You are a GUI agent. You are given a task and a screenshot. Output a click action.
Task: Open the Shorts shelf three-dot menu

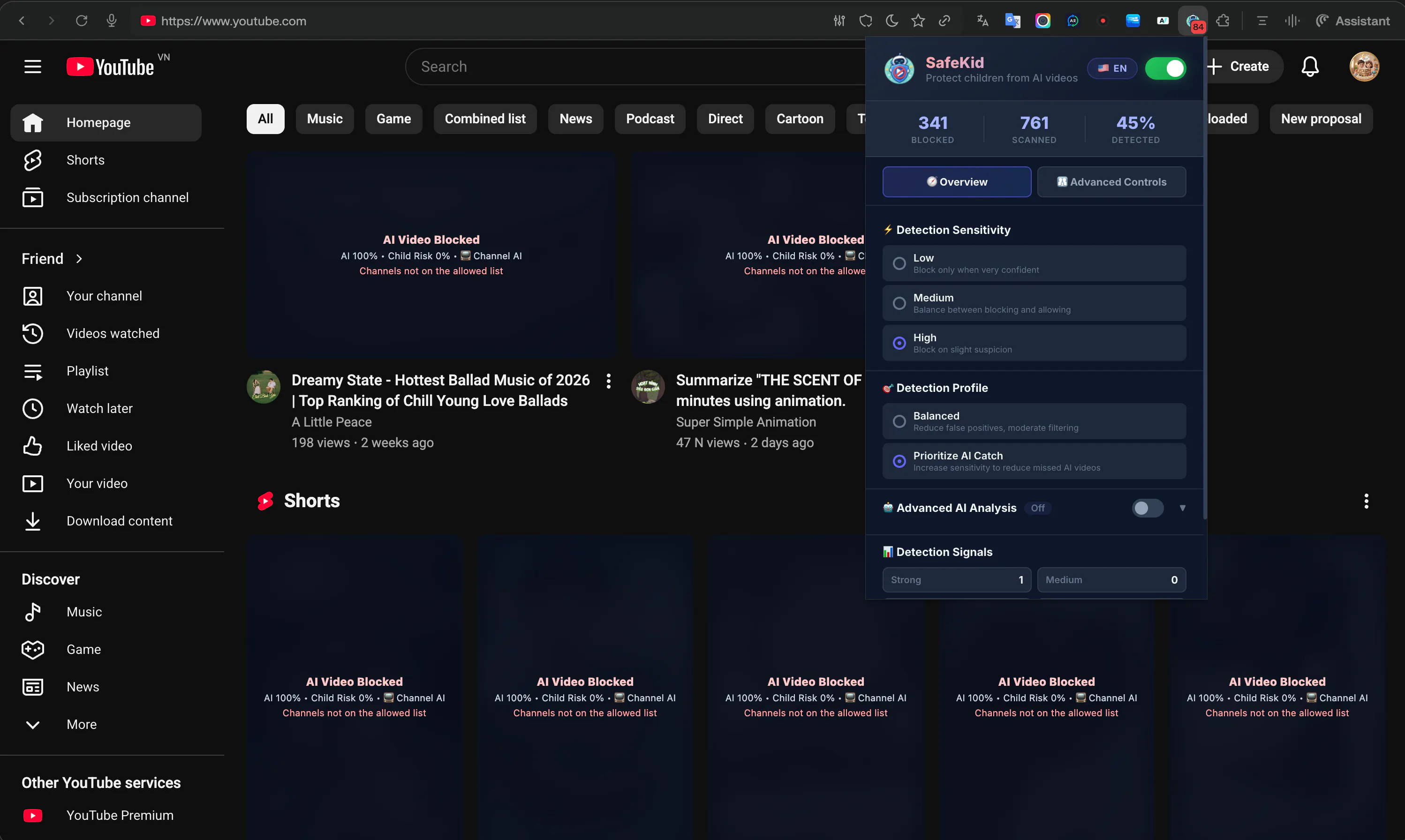[x=1366, y=501]
